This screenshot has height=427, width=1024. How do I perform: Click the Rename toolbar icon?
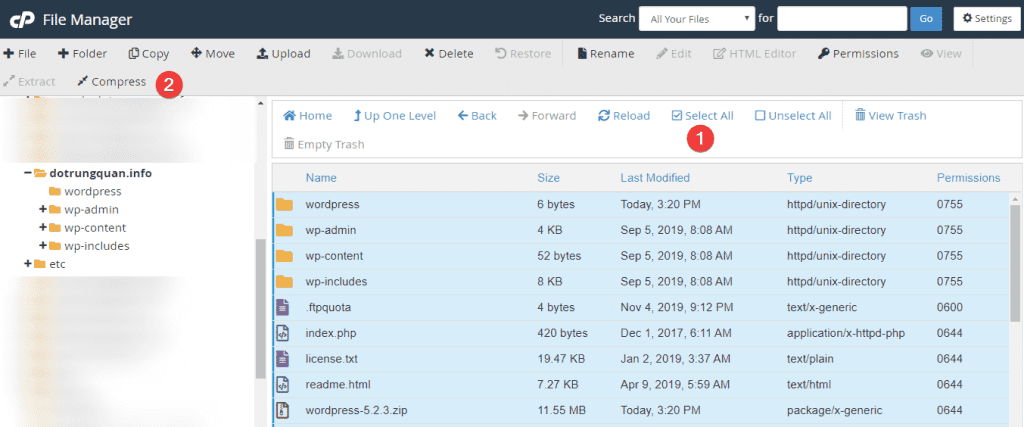583,54
